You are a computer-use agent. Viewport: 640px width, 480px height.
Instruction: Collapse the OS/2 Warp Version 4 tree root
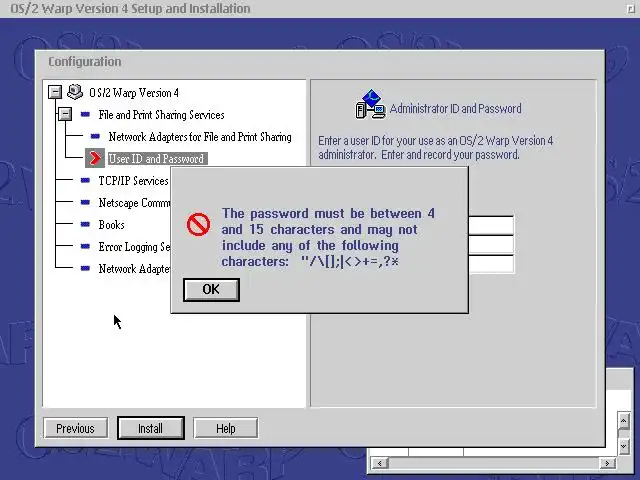tap(55, 92)
